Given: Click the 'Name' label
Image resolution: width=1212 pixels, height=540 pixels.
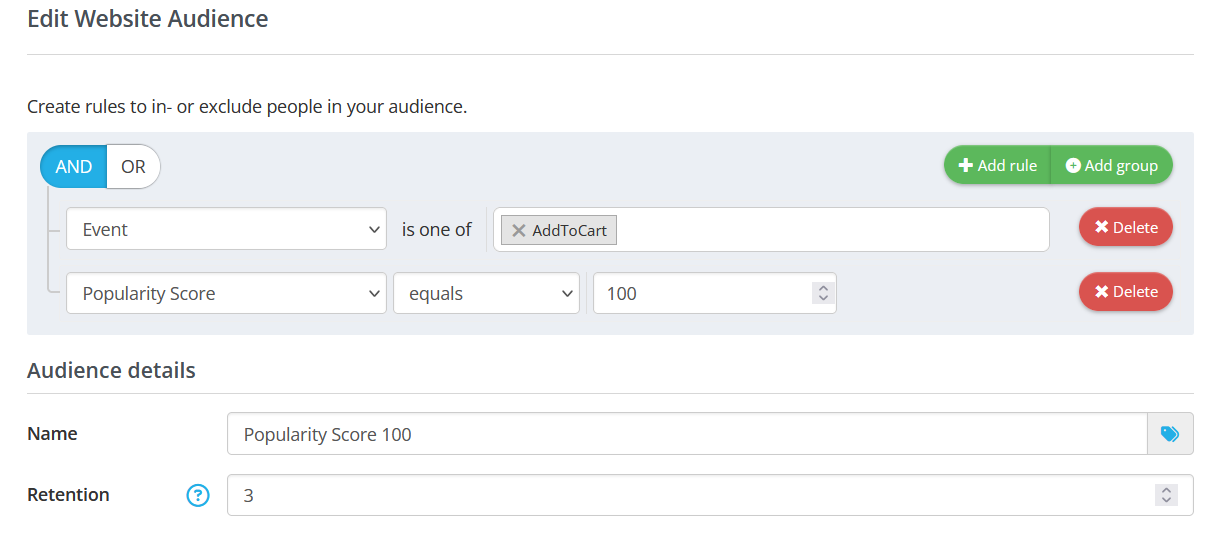Looking at the screenshot, I should pos(52,433).
